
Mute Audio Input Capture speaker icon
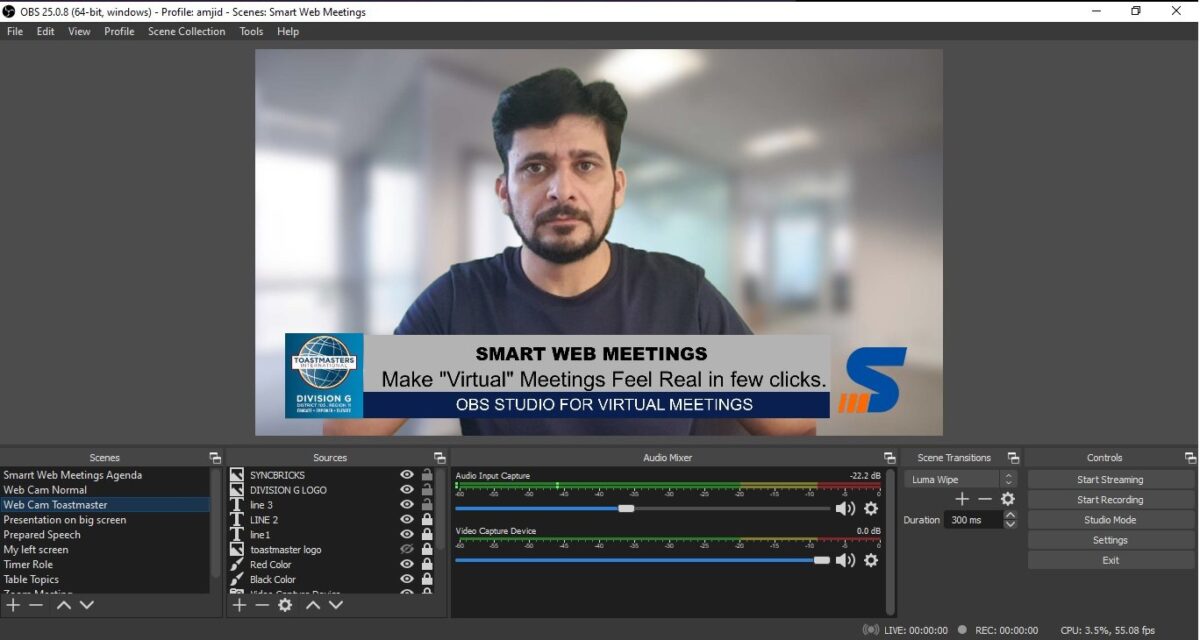point(846,508)
